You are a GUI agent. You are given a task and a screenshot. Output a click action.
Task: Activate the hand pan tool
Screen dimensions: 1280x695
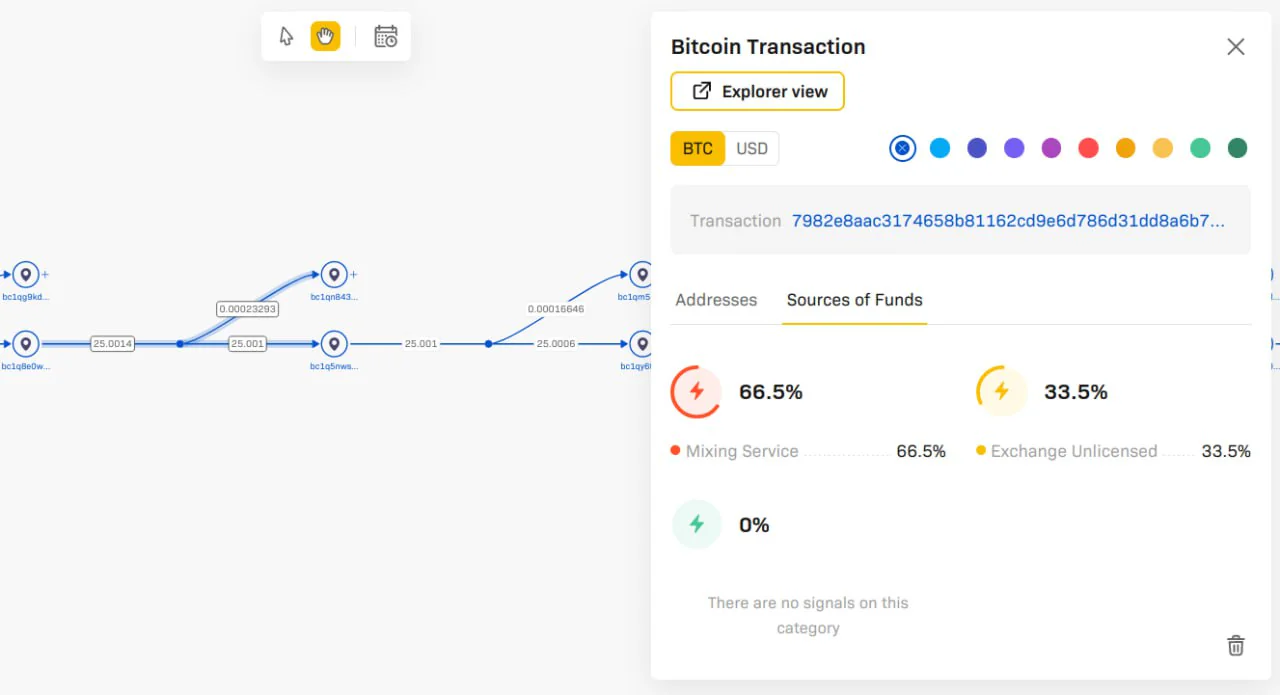tap(325, 37)
